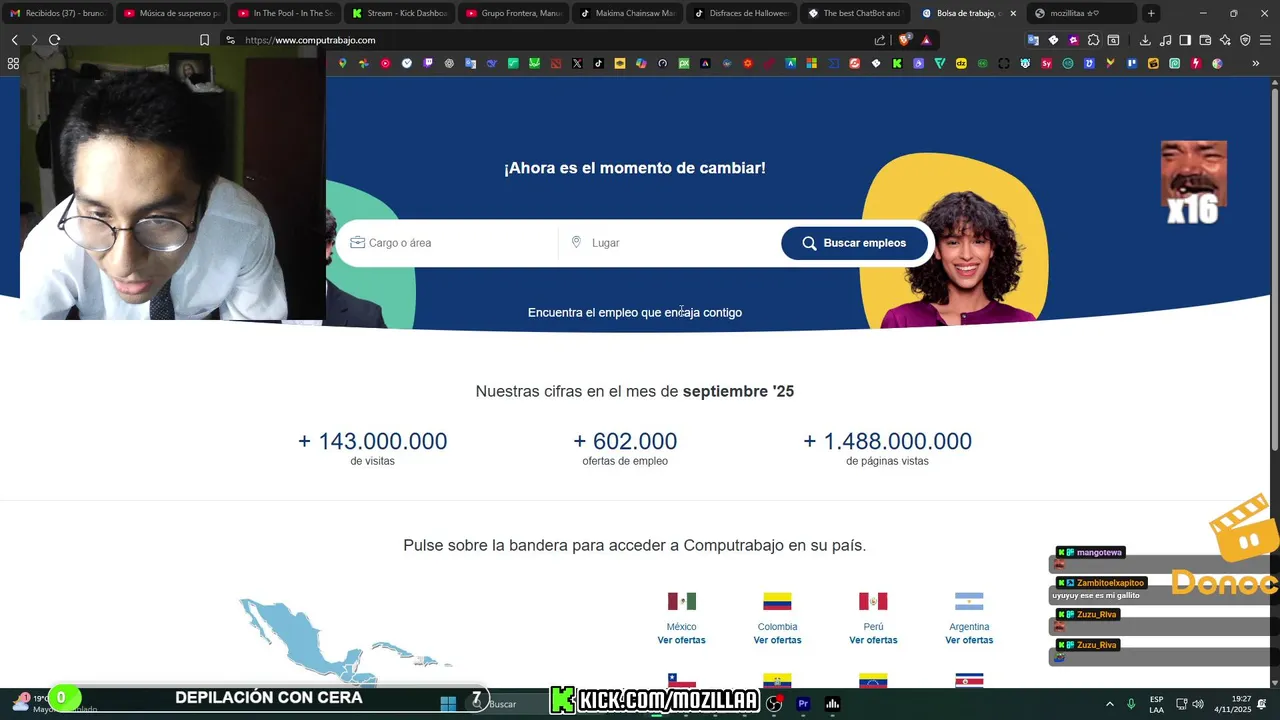Open Perú Ver ofertas link
This screenshot has height=720, width=1280.
[x=873, y=640]
